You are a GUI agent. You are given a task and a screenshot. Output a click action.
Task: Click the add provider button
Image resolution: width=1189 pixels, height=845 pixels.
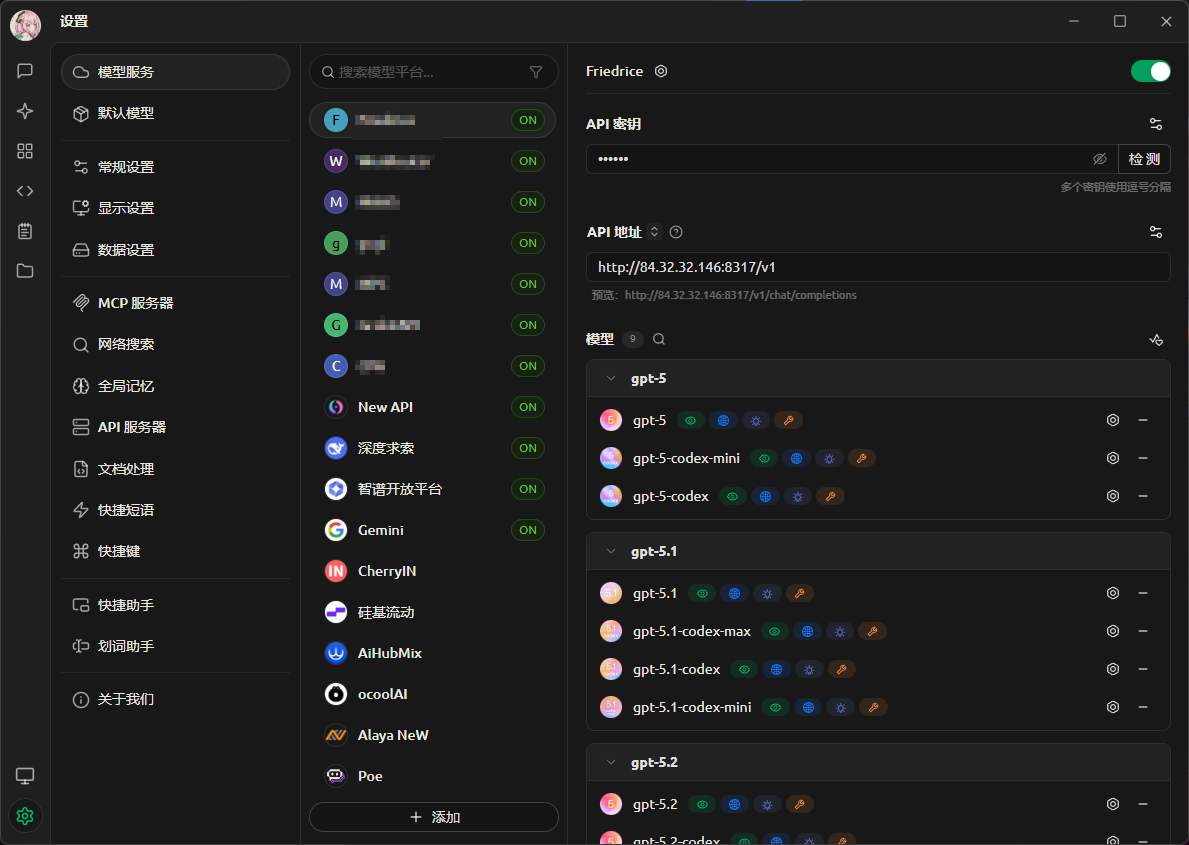(x=434, y=817)
